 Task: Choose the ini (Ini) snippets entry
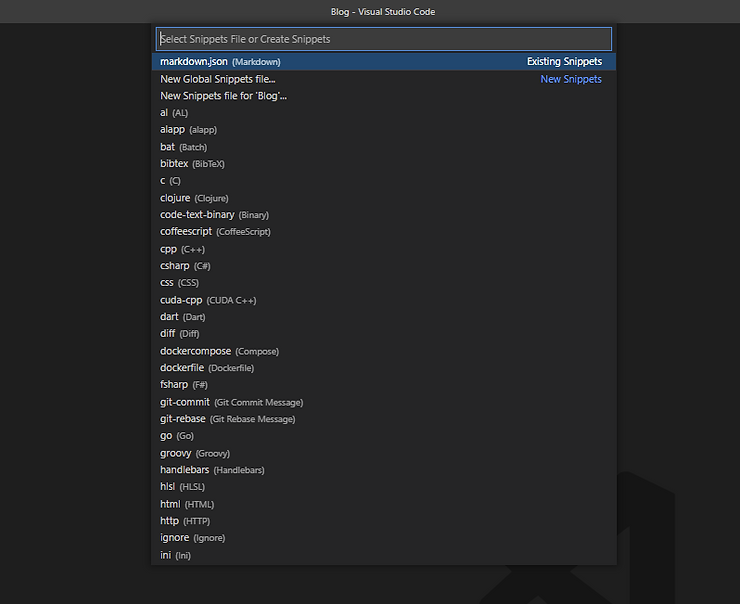point(175,555)
